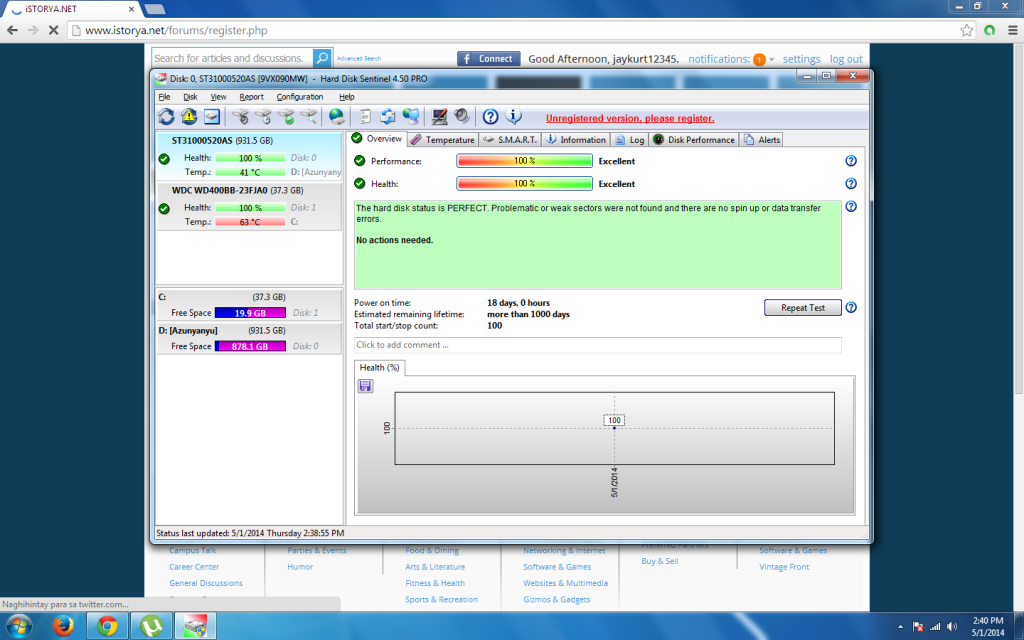Open the Disk menu
Viewport: 1024px width, 640px height.
pyautogui.click(x=190, y=97)
